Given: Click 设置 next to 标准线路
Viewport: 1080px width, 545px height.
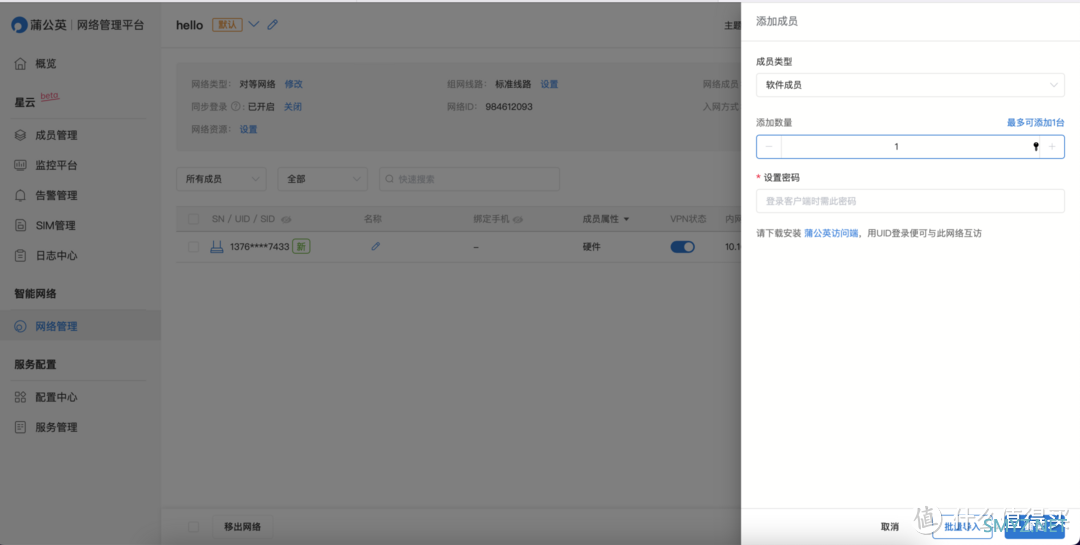Looking at the screenshot, I should [x=549, y=84].
